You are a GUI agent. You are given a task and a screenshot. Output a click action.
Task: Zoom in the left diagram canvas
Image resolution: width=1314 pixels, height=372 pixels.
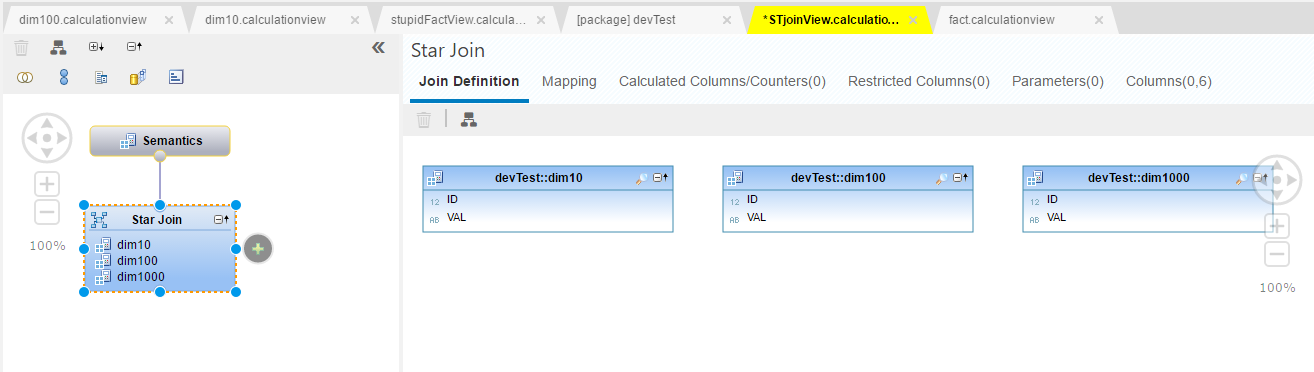pyautogui.click(x=47, y=184)
